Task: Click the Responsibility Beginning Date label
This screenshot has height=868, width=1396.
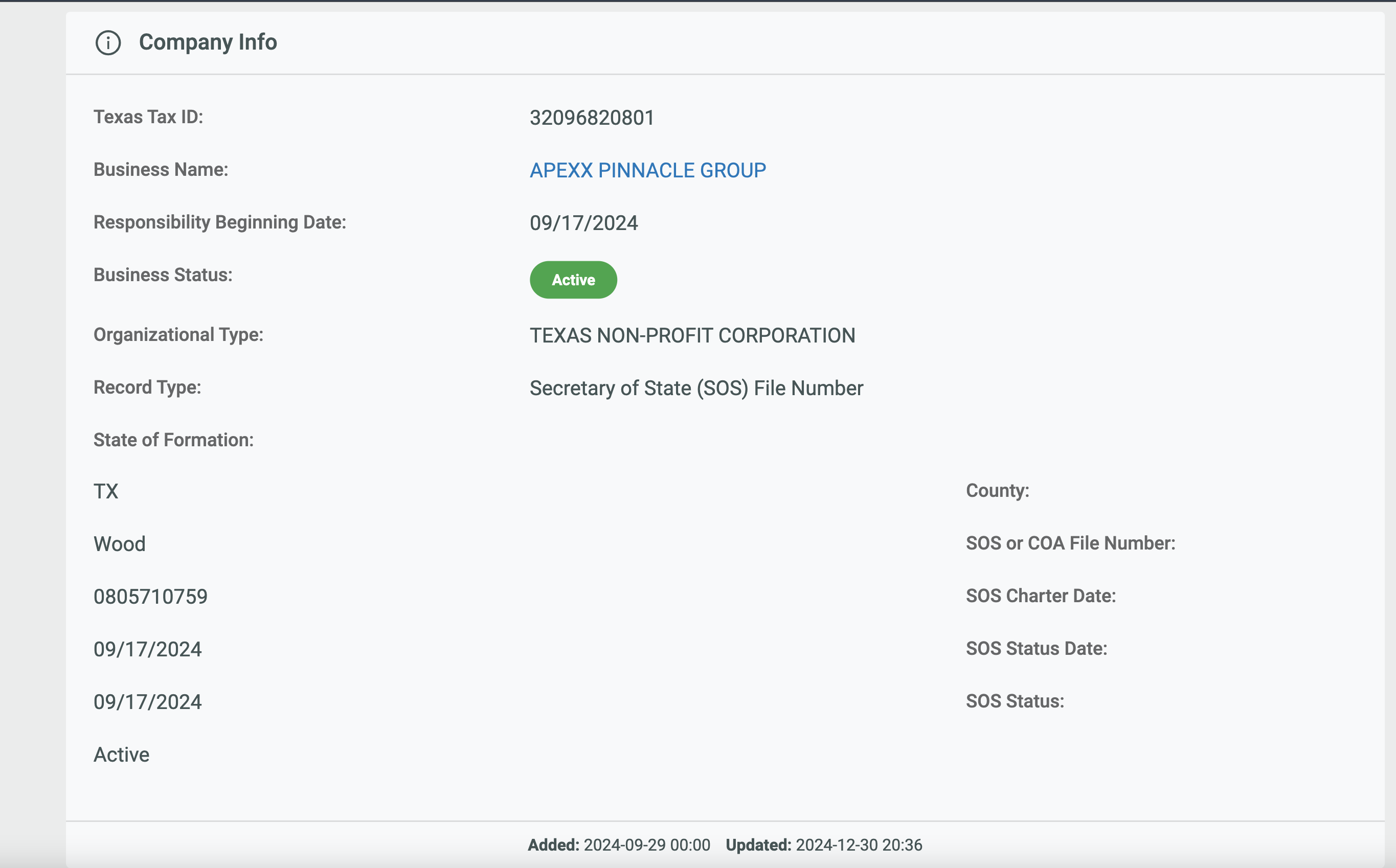Action: tap(220, 223)
